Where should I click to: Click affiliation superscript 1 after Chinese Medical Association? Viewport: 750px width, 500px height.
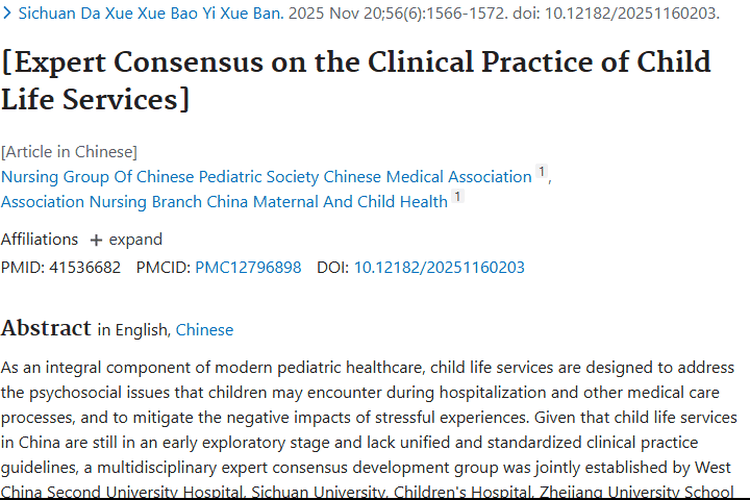pos(542,173)
